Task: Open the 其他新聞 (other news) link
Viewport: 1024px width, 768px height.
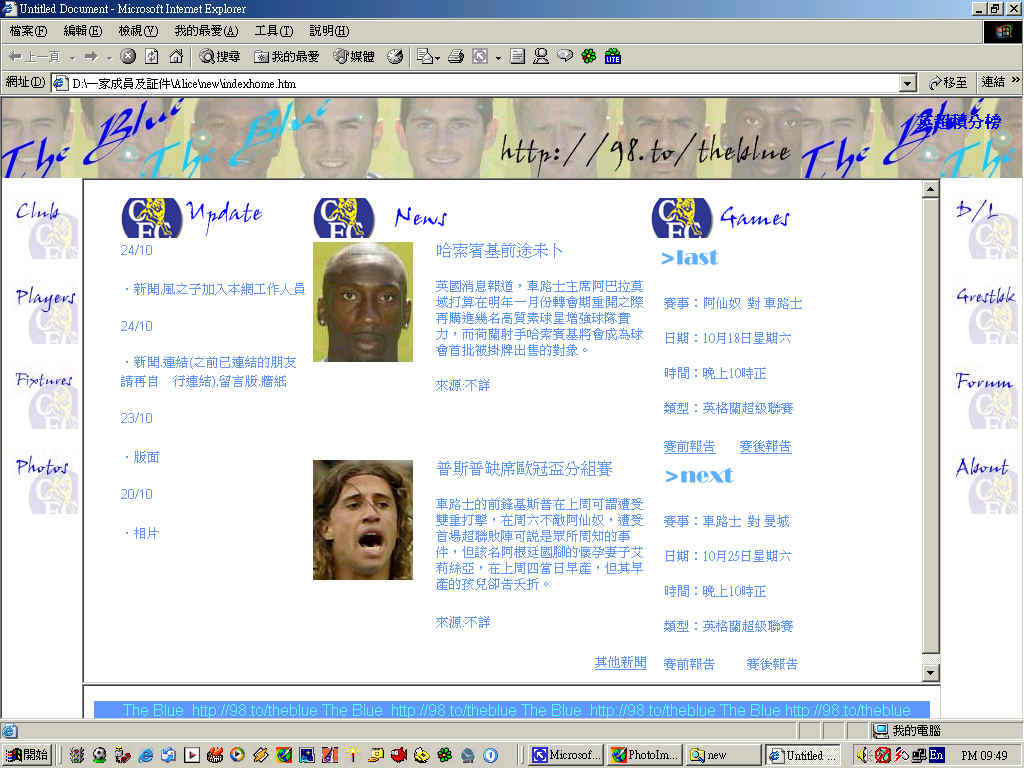Action: coord(620,663)
